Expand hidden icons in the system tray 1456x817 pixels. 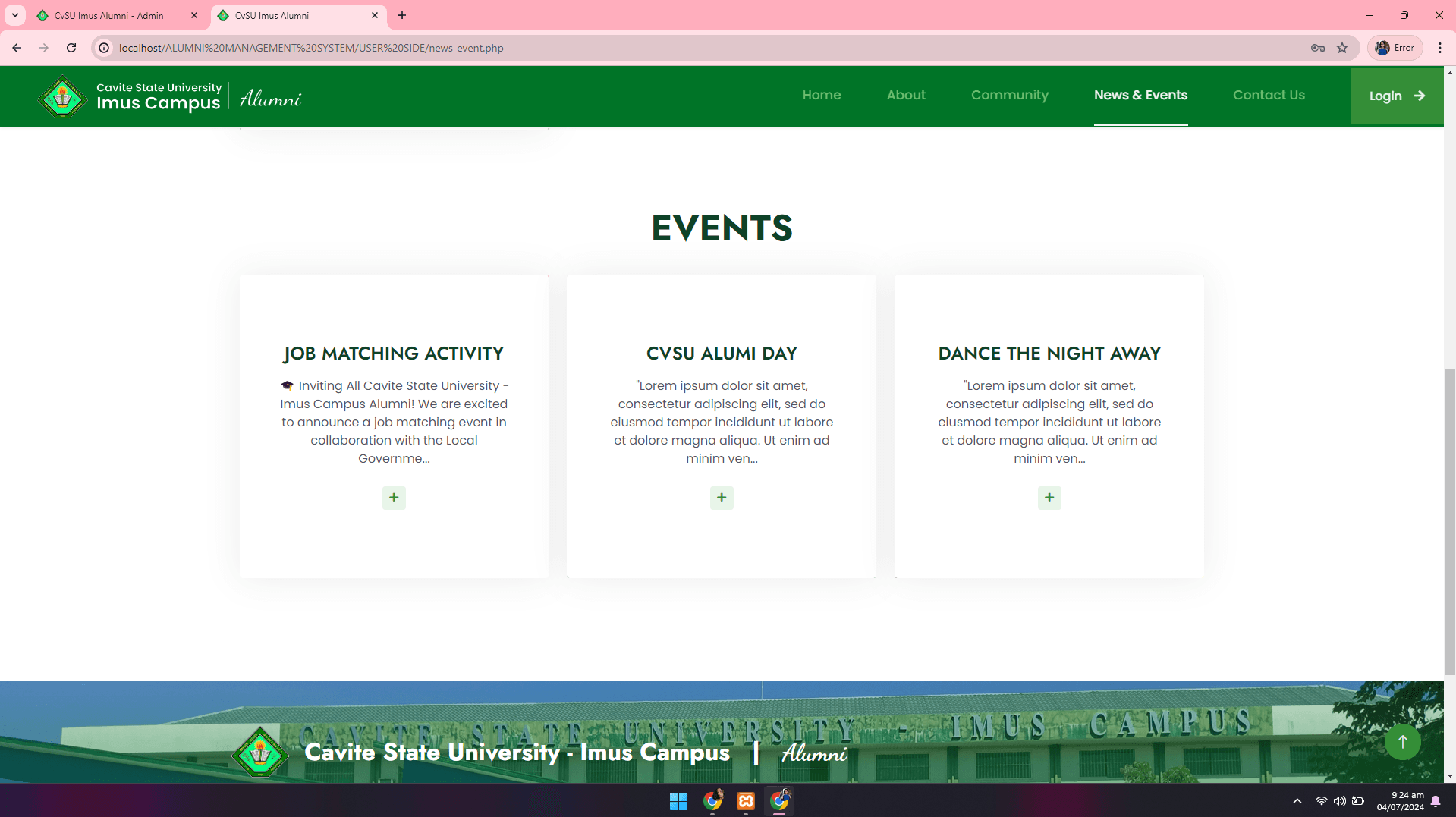pos(1297,801)
